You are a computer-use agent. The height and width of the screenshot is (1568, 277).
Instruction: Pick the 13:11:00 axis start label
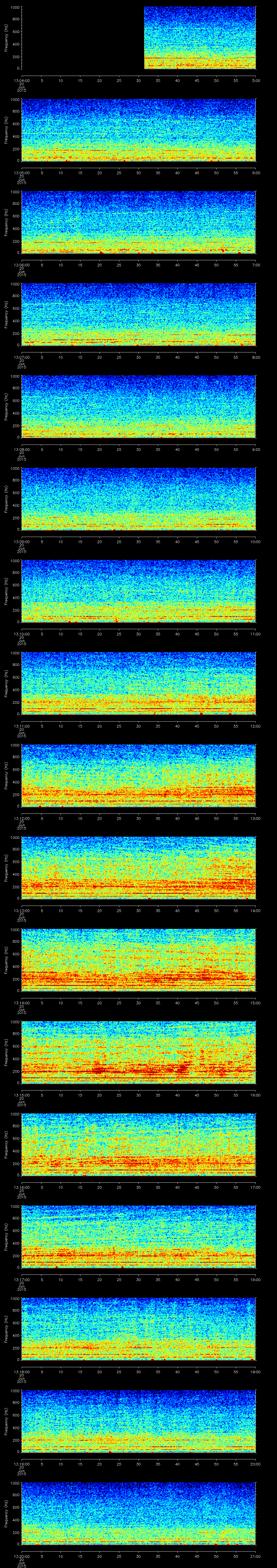[21, 726]
